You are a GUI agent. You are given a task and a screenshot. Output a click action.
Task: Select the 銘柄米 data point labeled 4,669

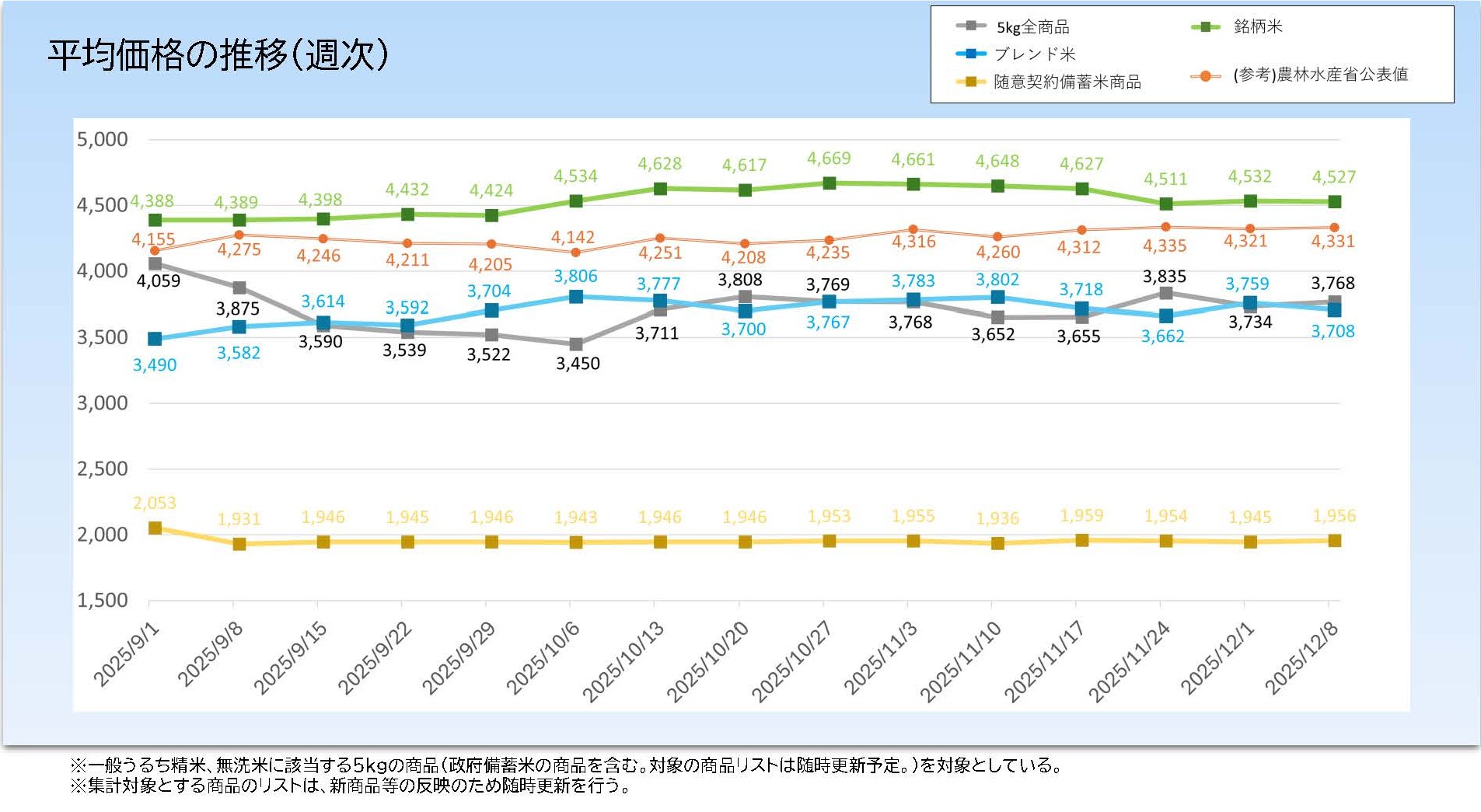click(830, 183)
